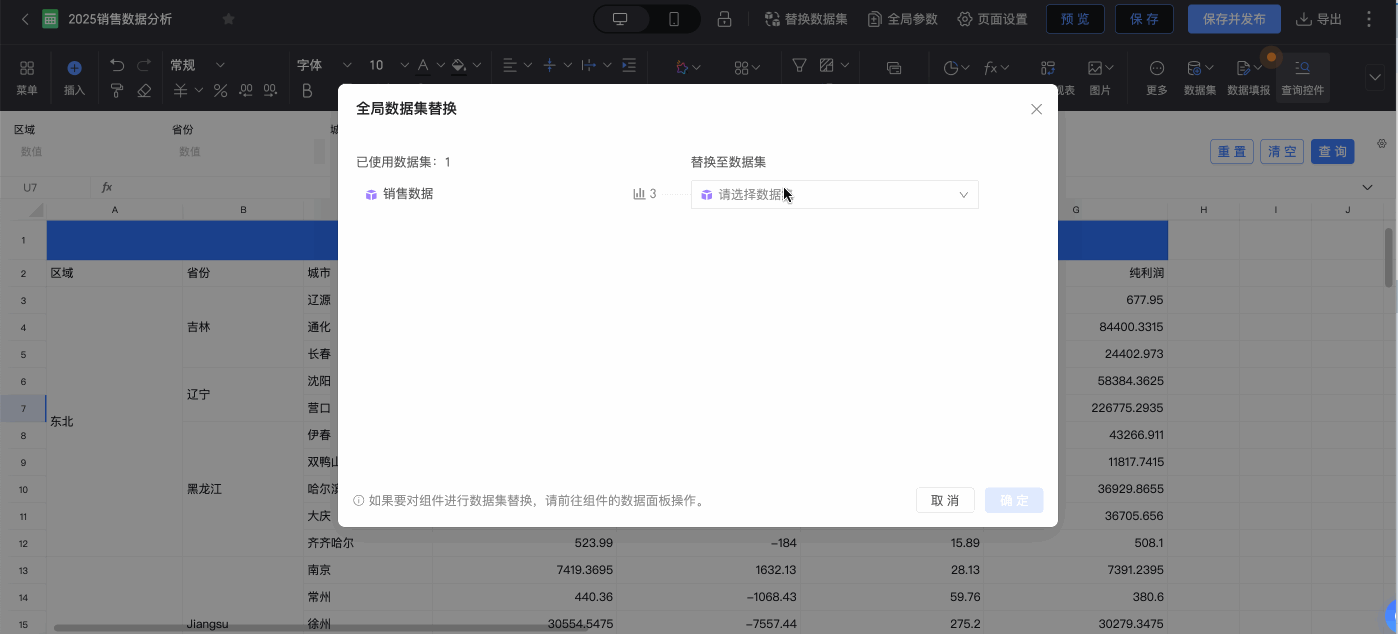This screenshot has width=1398, height=634.
Task: Switch to desktop preview mode
Action: tap(620, 19)
